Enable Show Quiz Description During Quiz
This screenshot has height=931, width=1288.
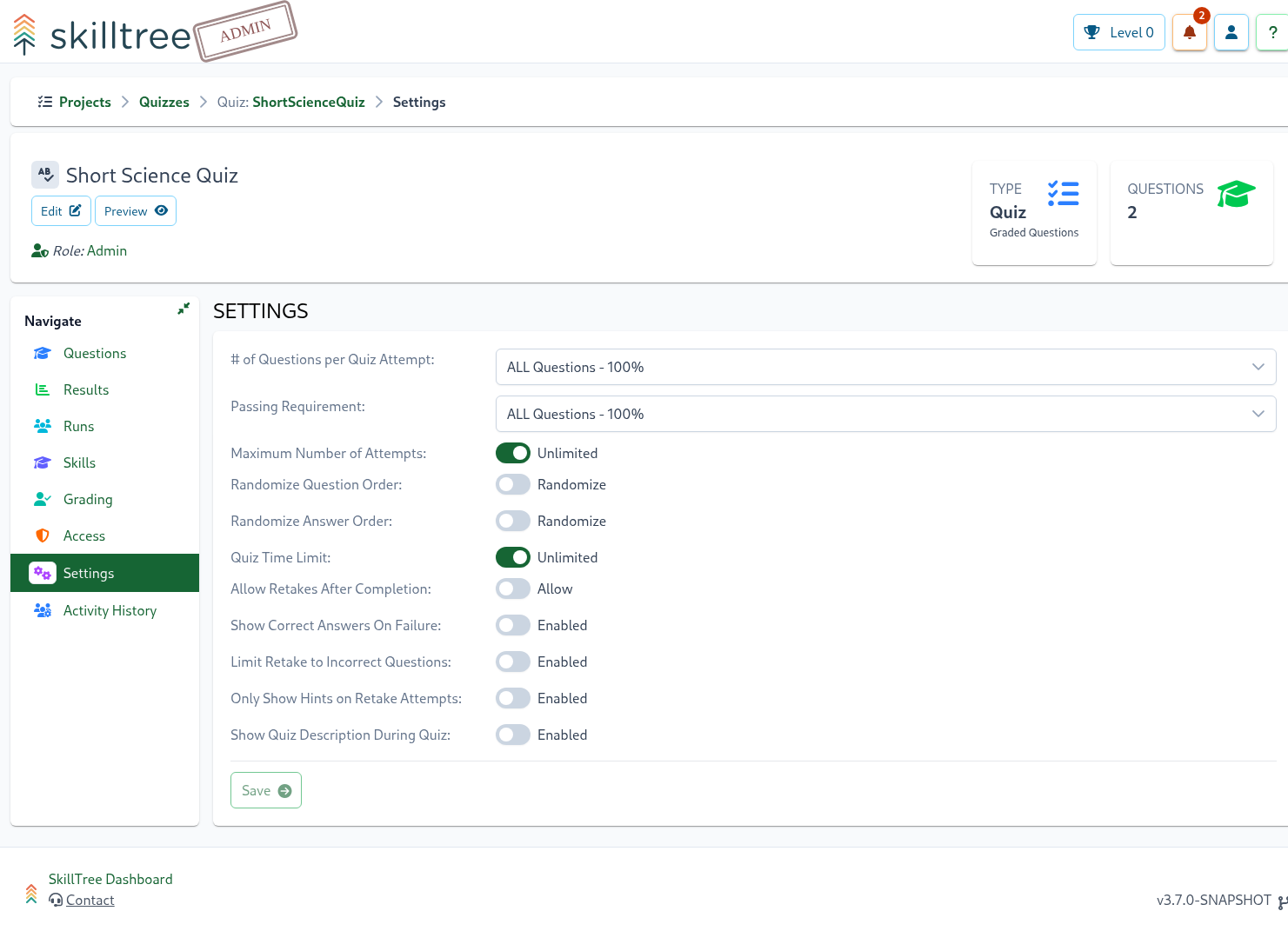pyautogui.click(x=513, y=735)
